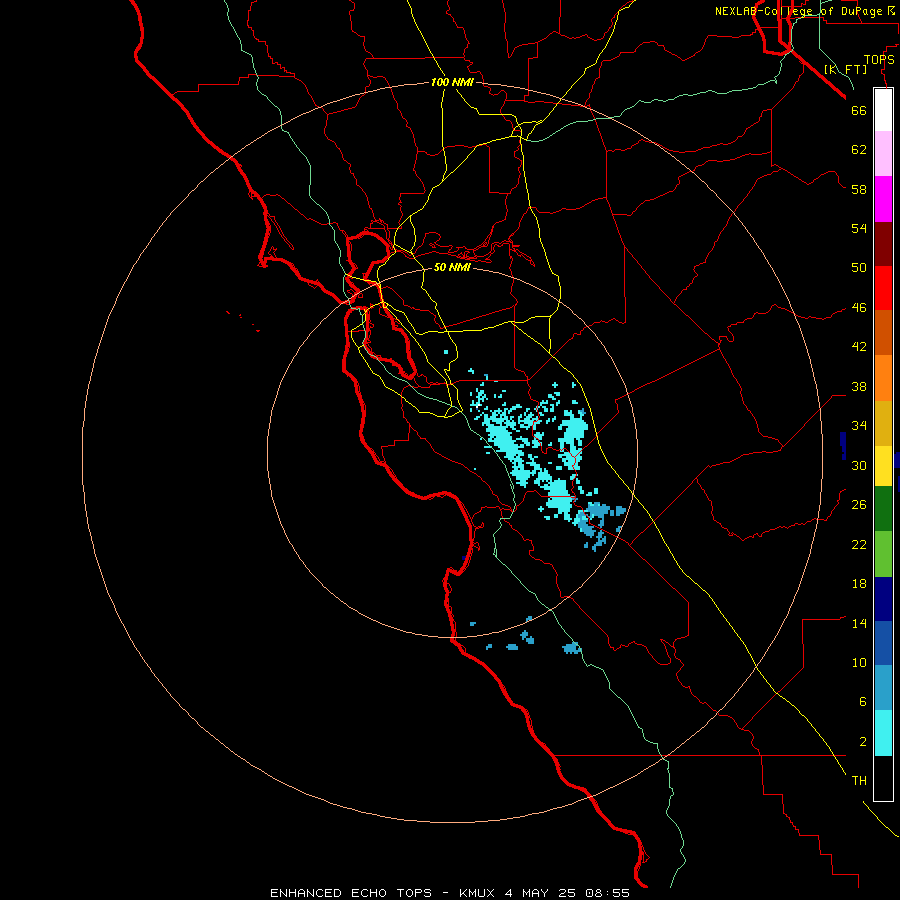
Task: Click the '58' legend value
Action: (x=859, y=189)
